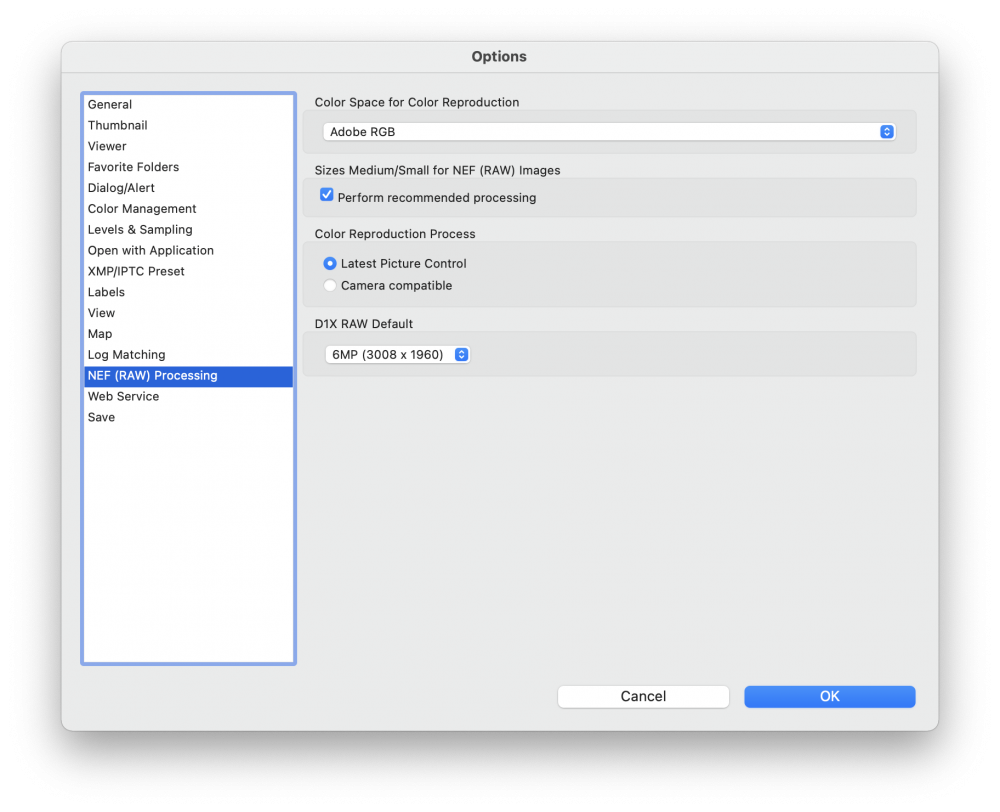Screen dimensions: 1000x812
Task: Select the Labels category
Action: point(188,292)
